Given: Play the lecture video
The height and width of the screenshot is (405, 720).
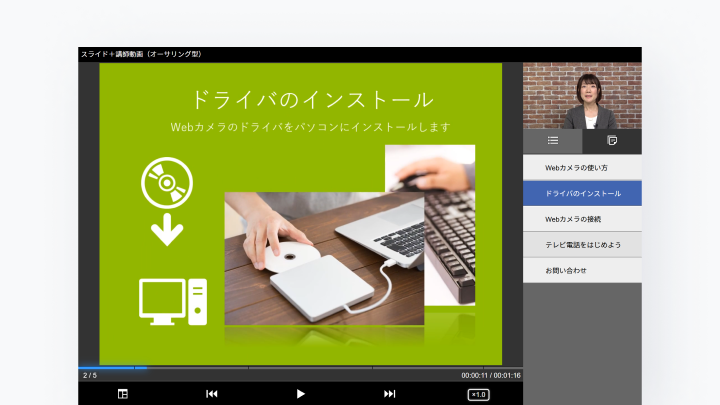Looking at the screenshot, I should tap(300, 394).
